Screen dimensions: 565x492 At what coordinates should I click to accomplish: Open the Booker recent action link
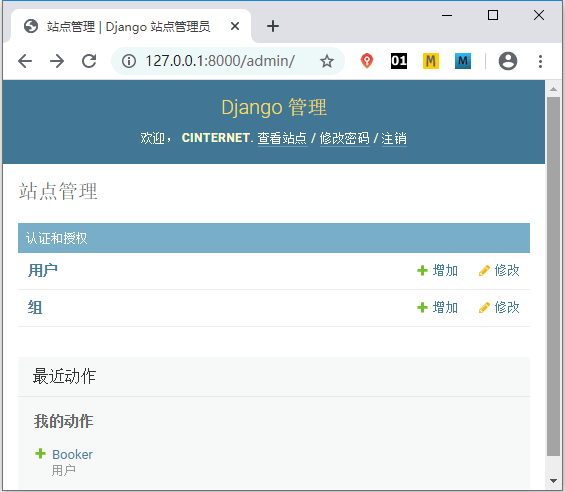point(72,455)
